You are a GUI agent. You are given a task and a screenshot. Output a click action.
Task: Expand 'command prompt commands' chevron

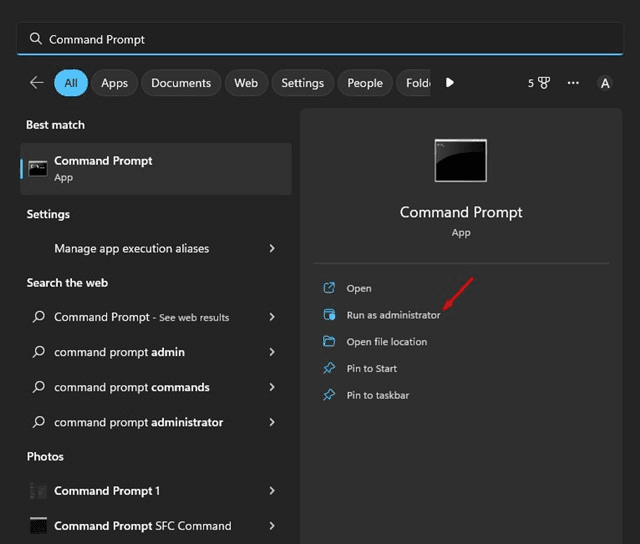tap(272, 387)
